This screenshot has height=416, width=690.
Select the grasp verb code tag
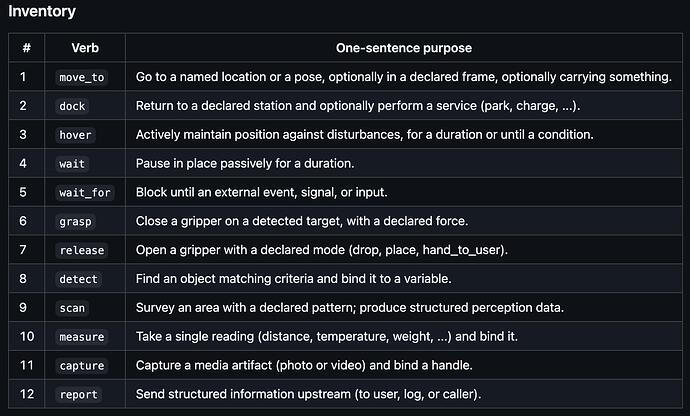coord(75,221)
